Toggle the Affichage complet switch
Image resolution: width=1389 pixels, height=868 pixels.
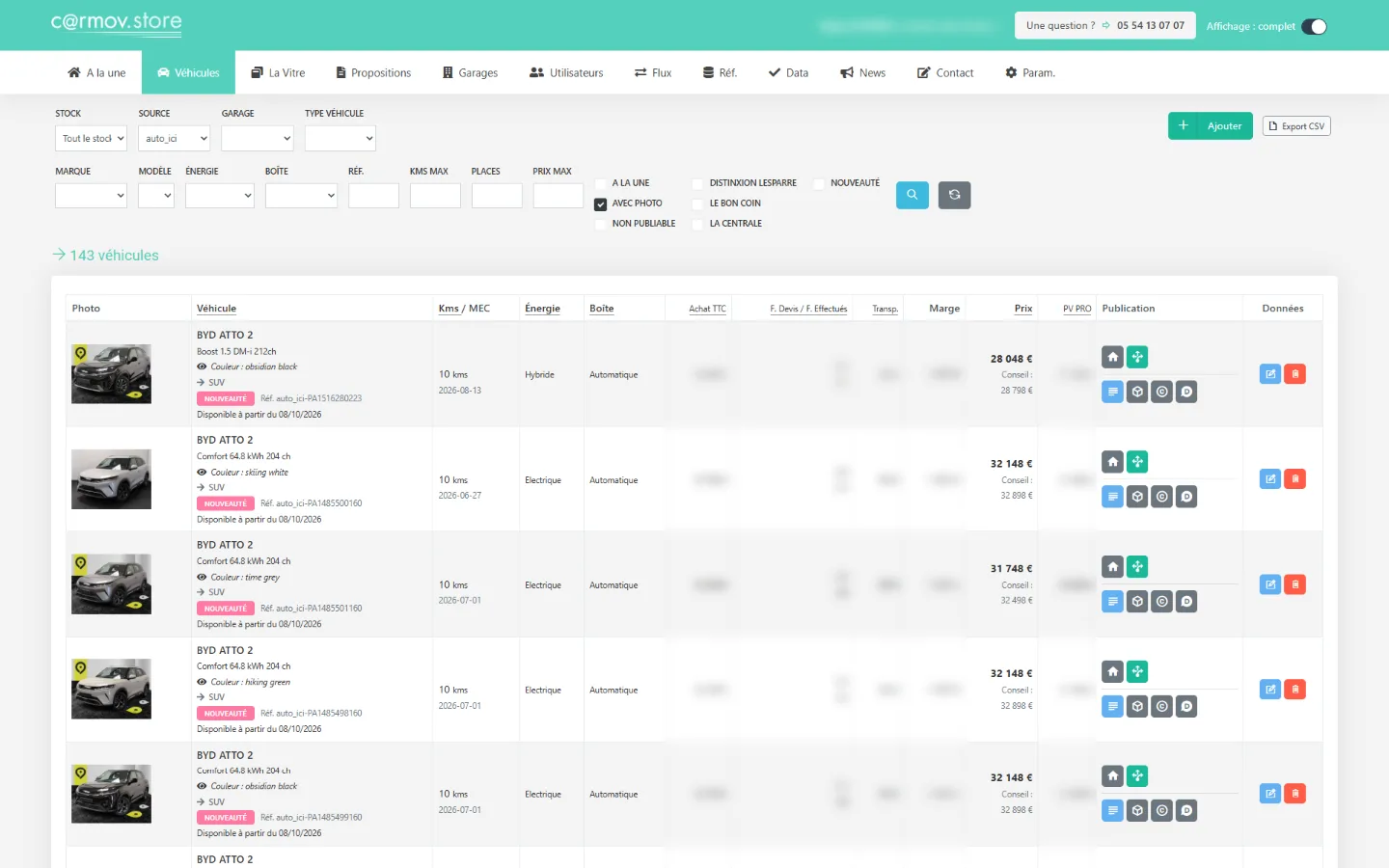coord(1314,26)
